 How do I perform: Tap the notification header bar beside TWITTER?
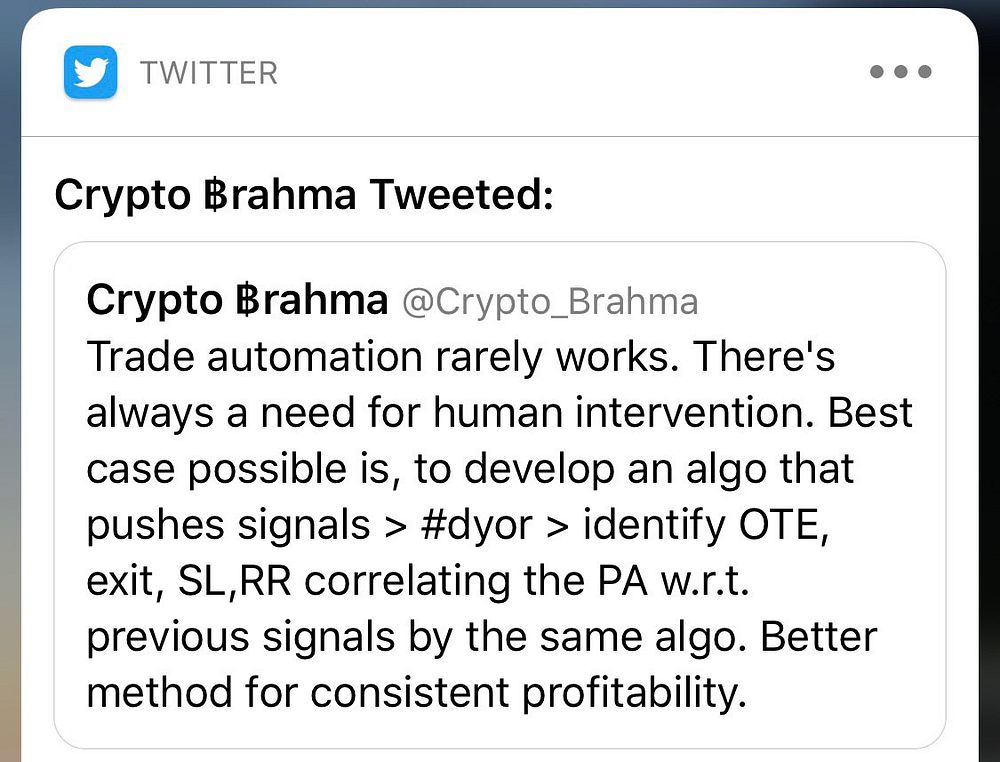(x=574, y=72)
